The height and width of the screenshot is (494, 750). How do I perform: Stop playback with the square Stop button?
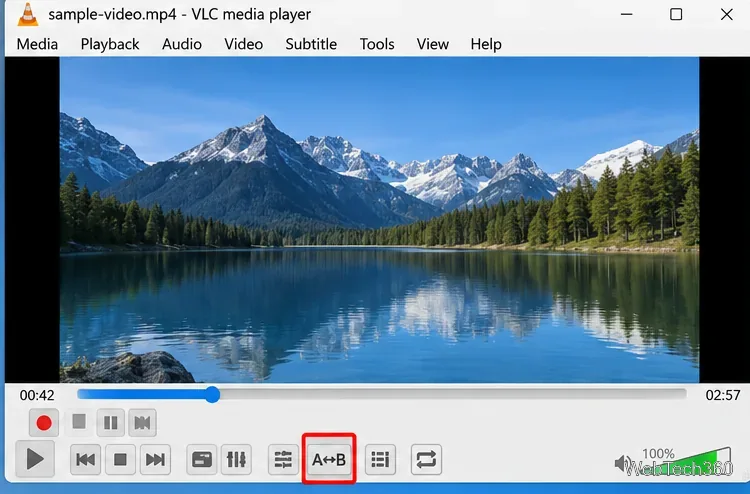[x=120, y=460]
